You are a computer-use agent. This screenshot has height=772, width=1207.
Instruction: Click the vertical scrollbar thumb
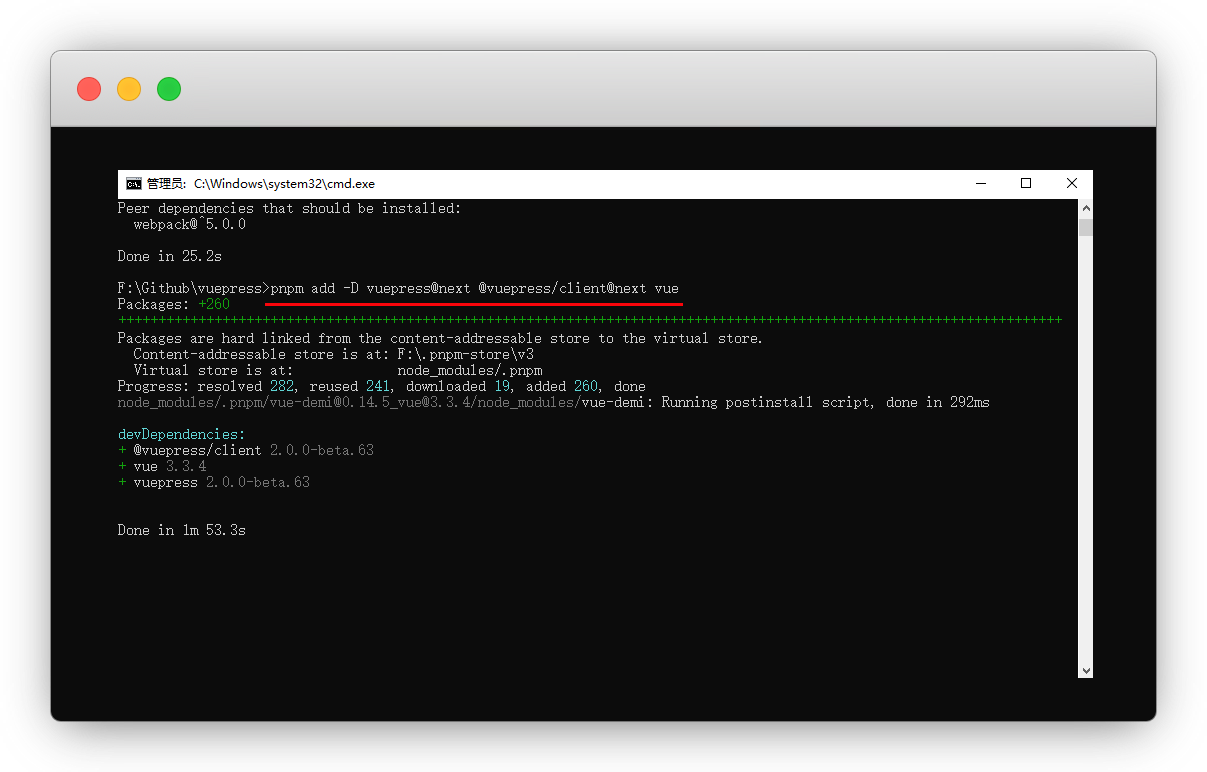point(1086,227)
